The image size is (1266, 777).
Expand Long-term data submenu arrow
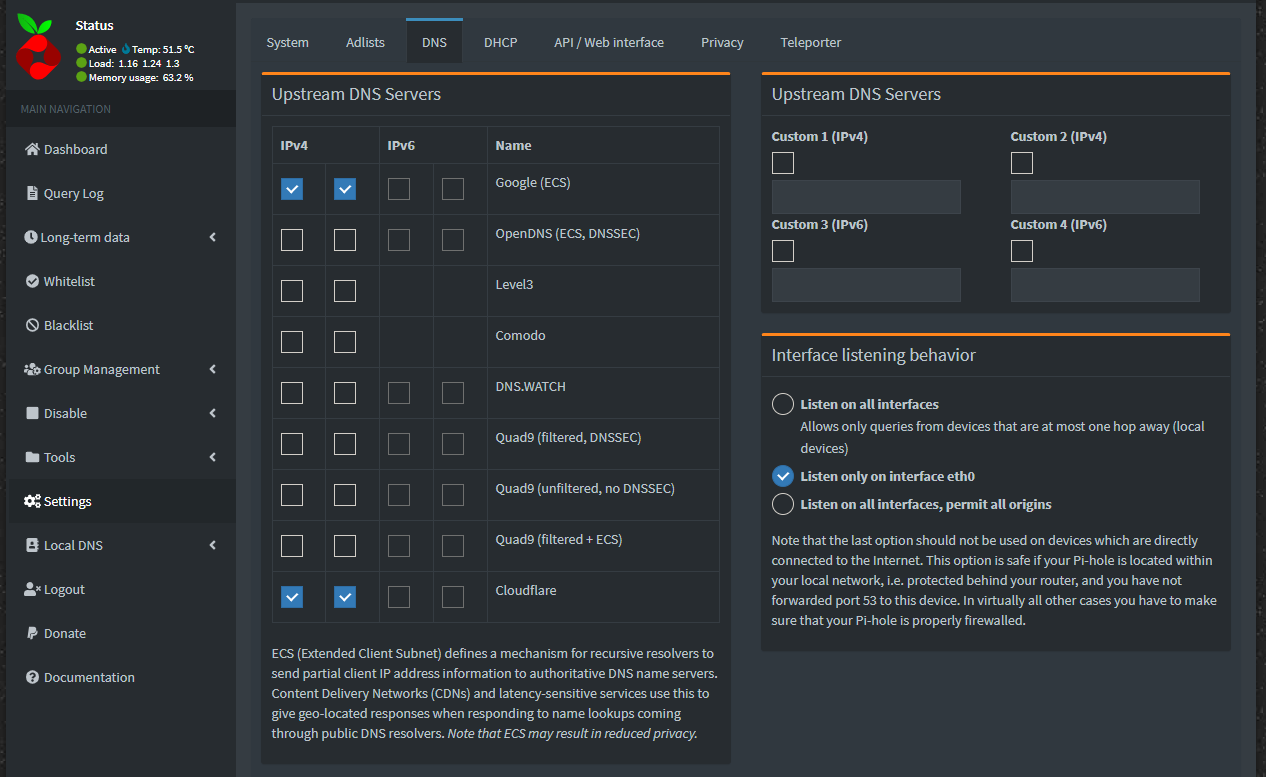[x=213, y=237]
